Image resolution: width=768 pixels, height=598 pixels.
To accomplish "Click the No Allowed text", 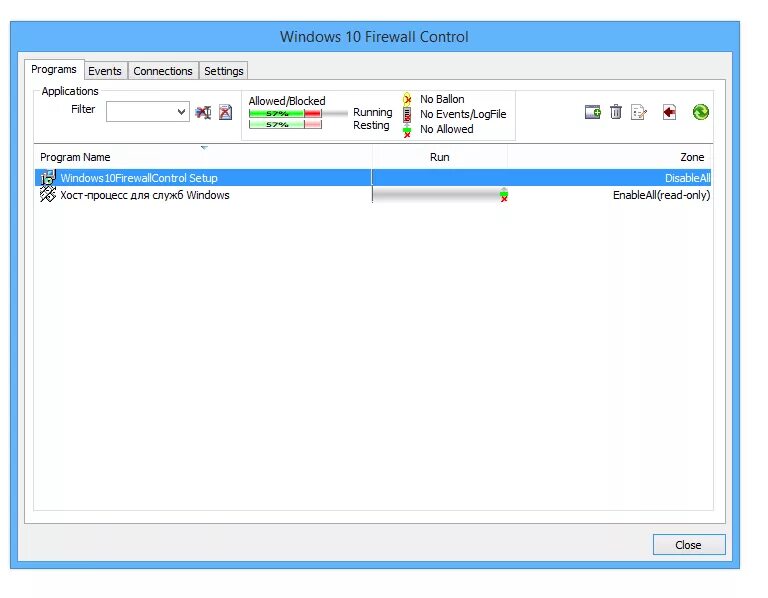I will pyautogui.click(x=447, y=129).
